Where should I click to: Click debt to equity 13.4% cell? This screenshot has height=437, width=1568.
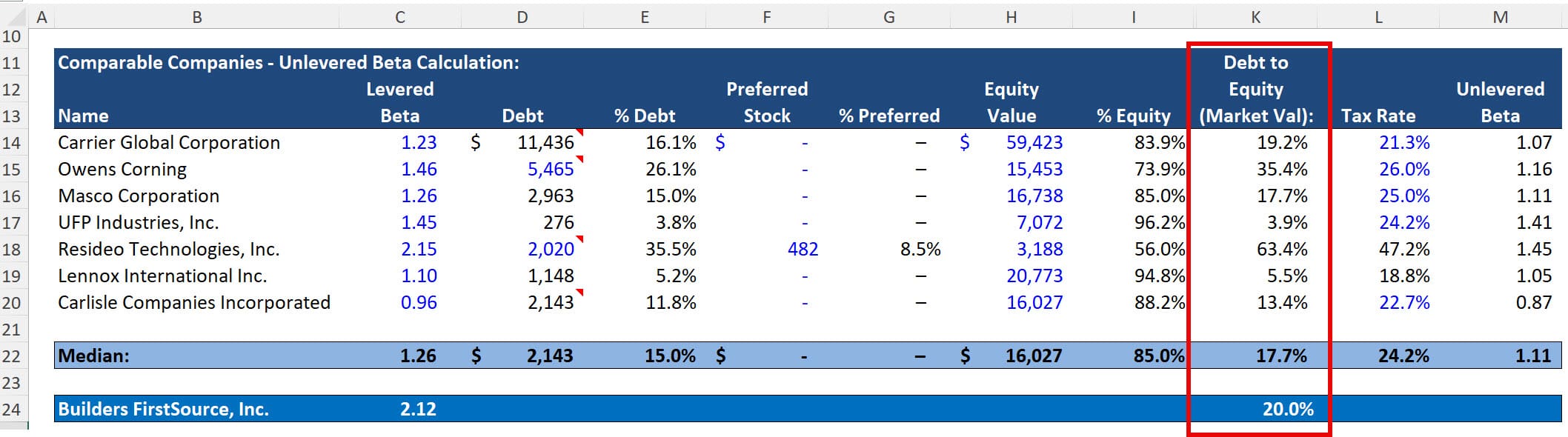[1282, 302]
